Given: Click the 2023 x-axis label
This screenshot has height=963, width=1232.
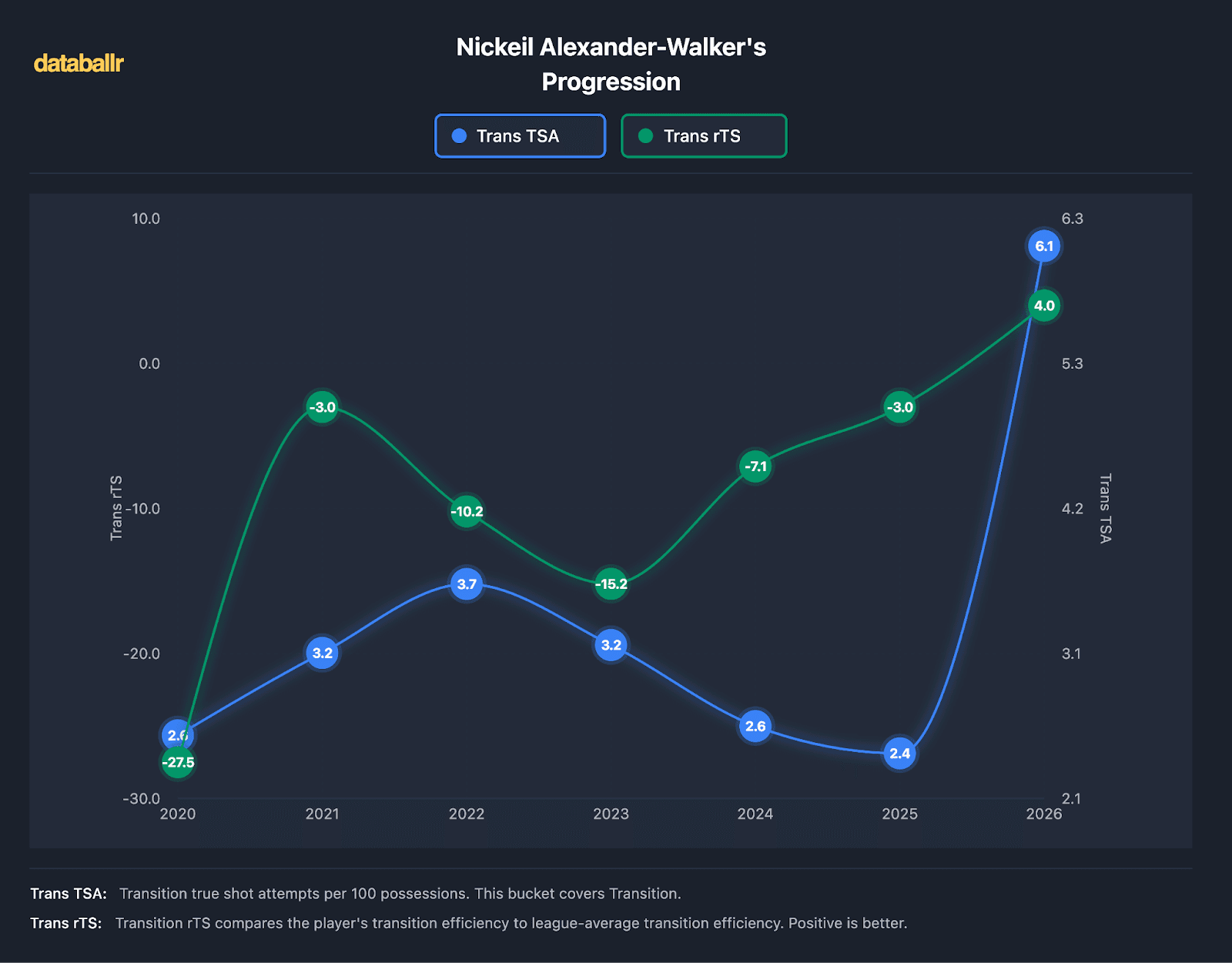Looking at the screenshot, I should (x=611, y=814).
